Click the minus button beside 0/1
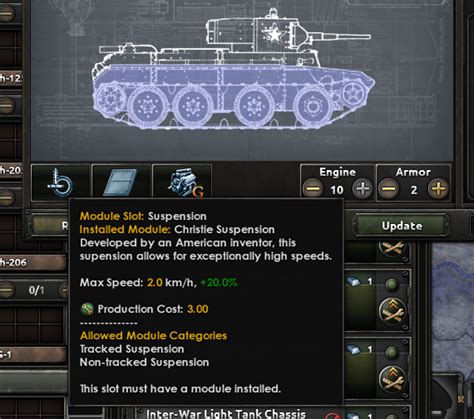The width and height of the screenshot is (474, 419). point(7,290)
